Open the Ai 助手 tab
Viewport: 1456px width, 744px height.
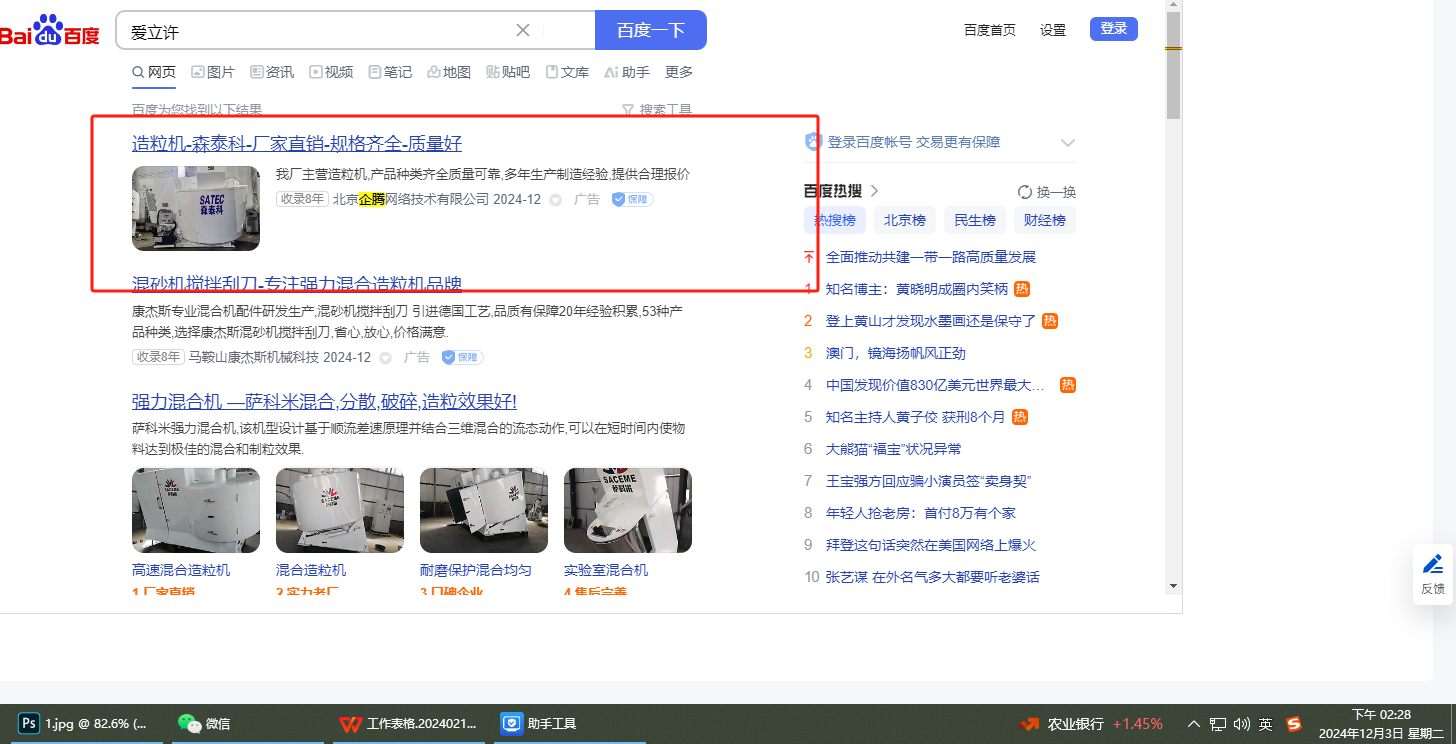627,72
